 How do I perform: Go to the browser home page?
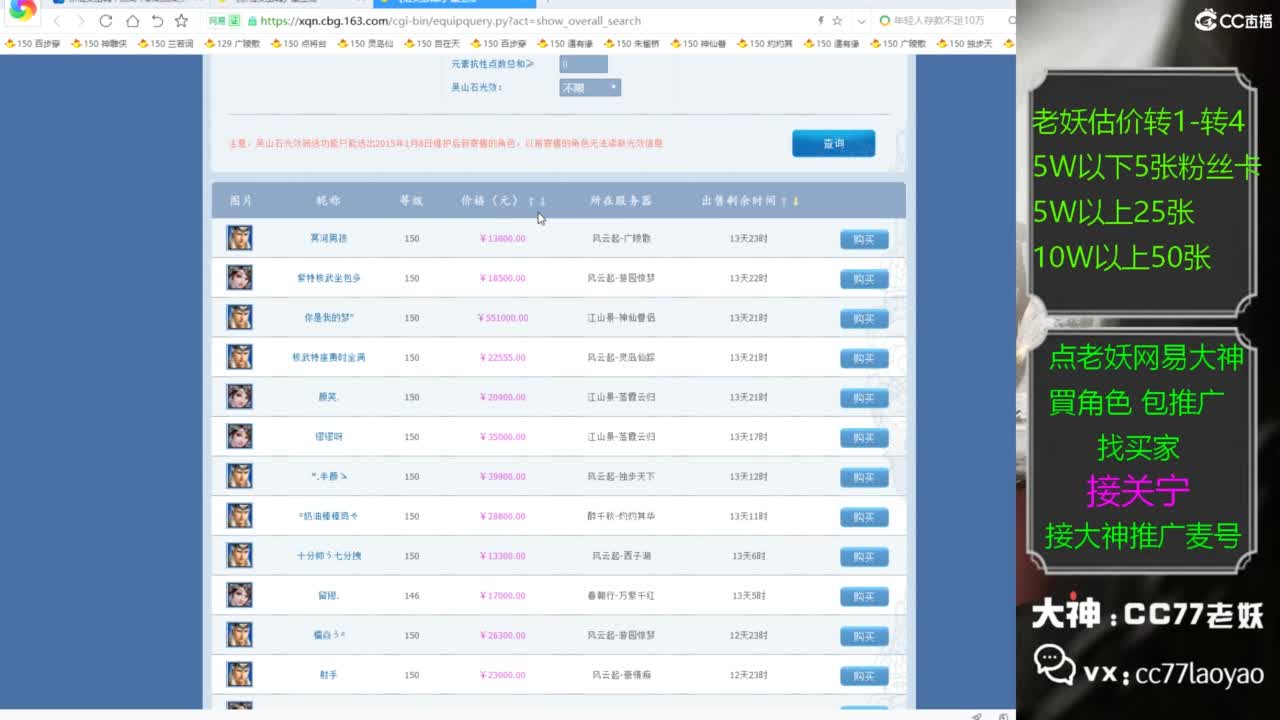click(x=132, y=21)
